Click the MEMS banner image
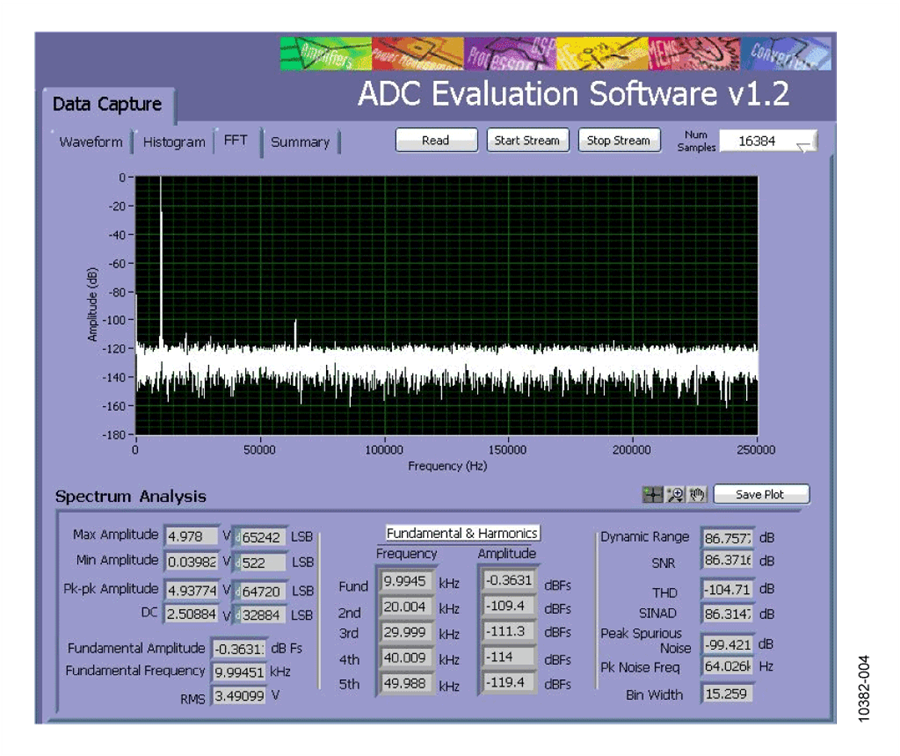Screen dimensions: 900x756 tap(694, 54)
